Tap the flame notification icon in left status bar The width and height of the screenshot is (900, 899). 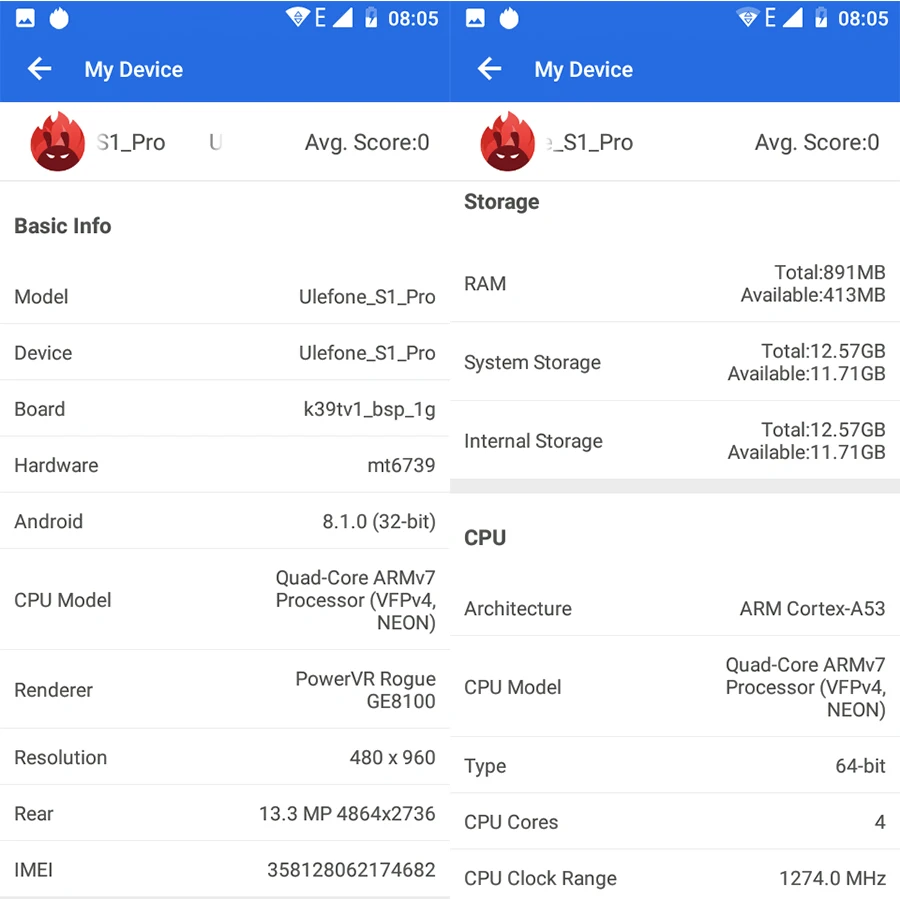pos(59,18)
